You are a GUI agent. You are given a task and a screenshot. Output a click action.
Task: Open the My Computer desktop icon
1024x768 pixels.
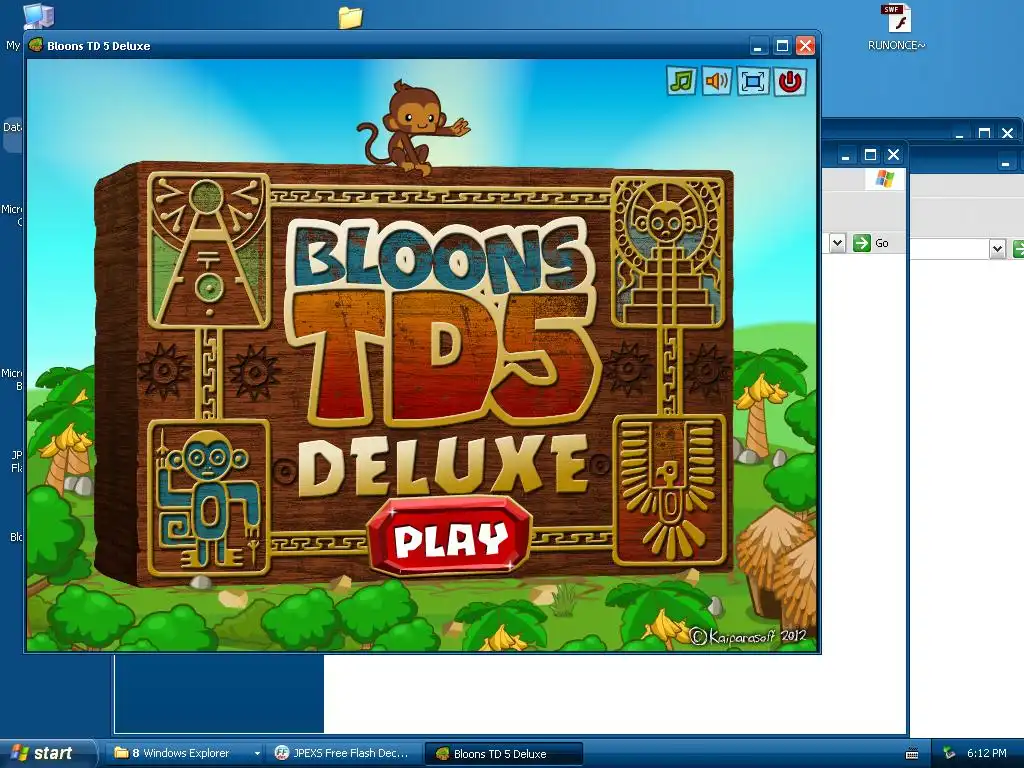point(37,16)
